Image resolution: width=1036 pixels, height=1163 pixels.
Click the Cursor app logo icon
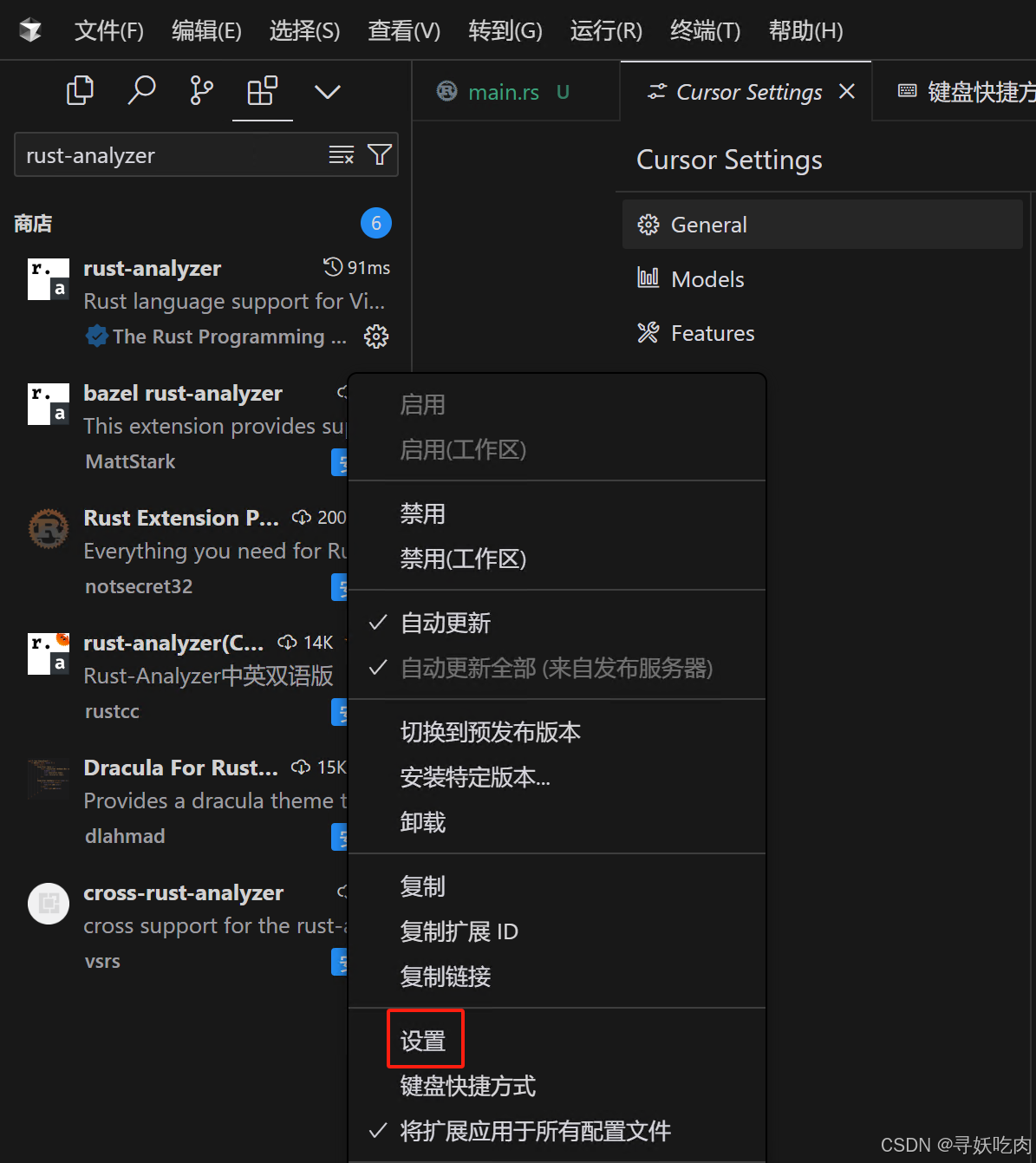tap(30, 30)
